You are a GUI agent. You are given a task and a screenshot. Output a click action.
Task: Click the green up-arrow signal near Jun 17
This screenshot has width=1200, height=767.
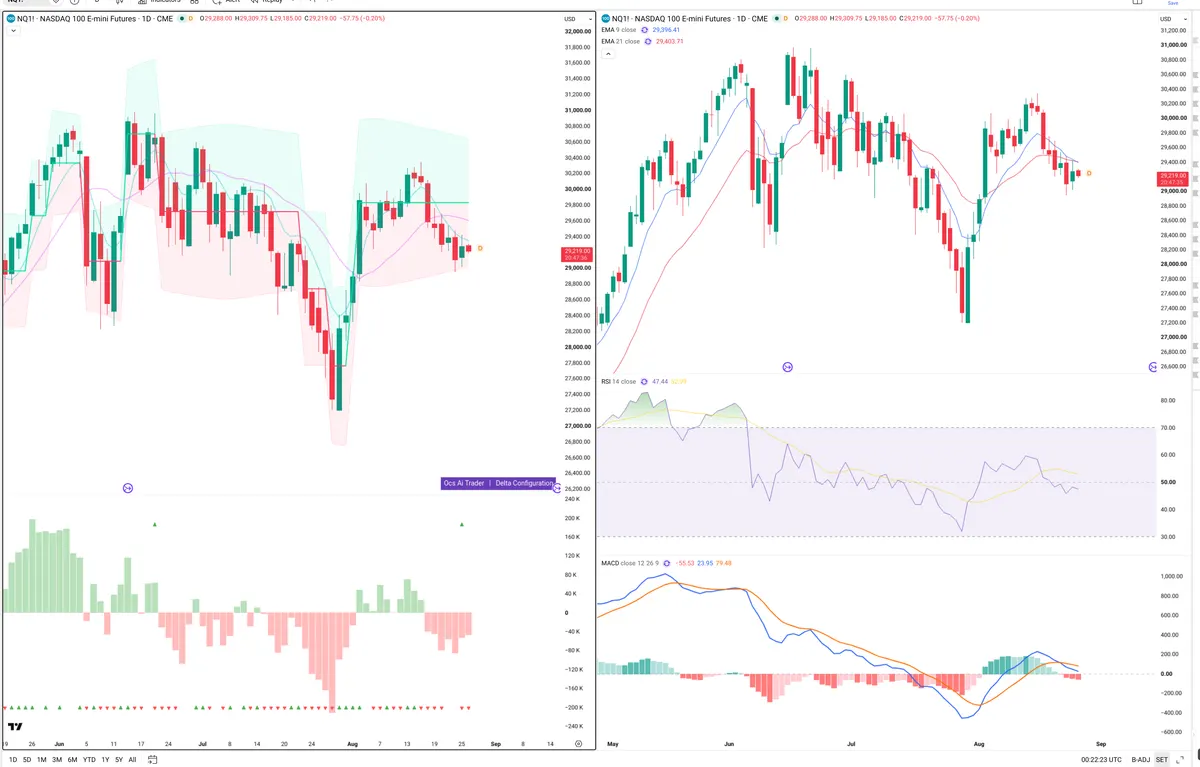click(x=155, y=524)
